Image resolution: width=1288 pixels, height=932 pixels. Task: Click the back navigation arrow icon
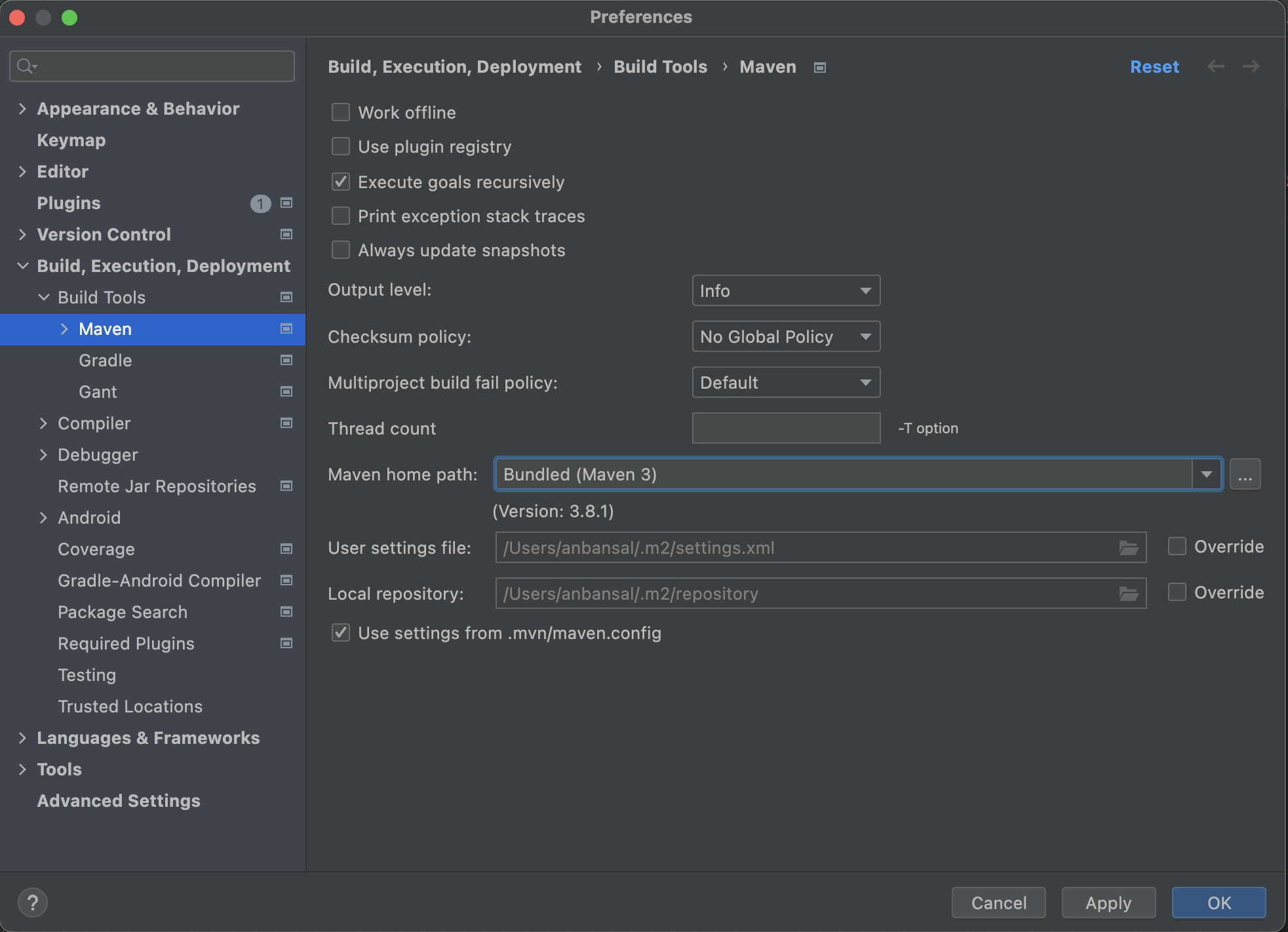[x=1216, y=66]
